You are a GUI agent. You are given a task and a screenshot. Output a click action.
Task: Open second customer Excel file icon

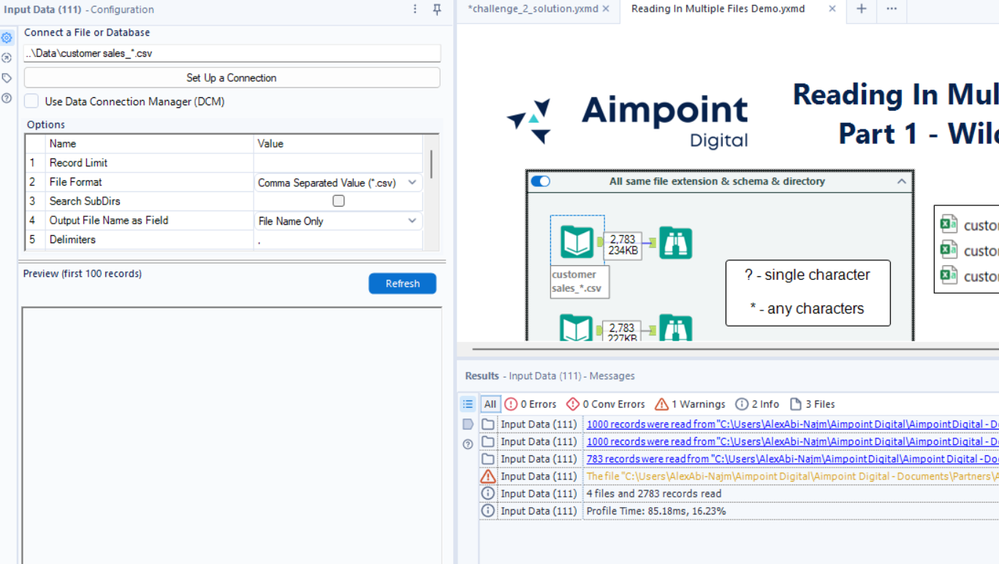point(949,250)
